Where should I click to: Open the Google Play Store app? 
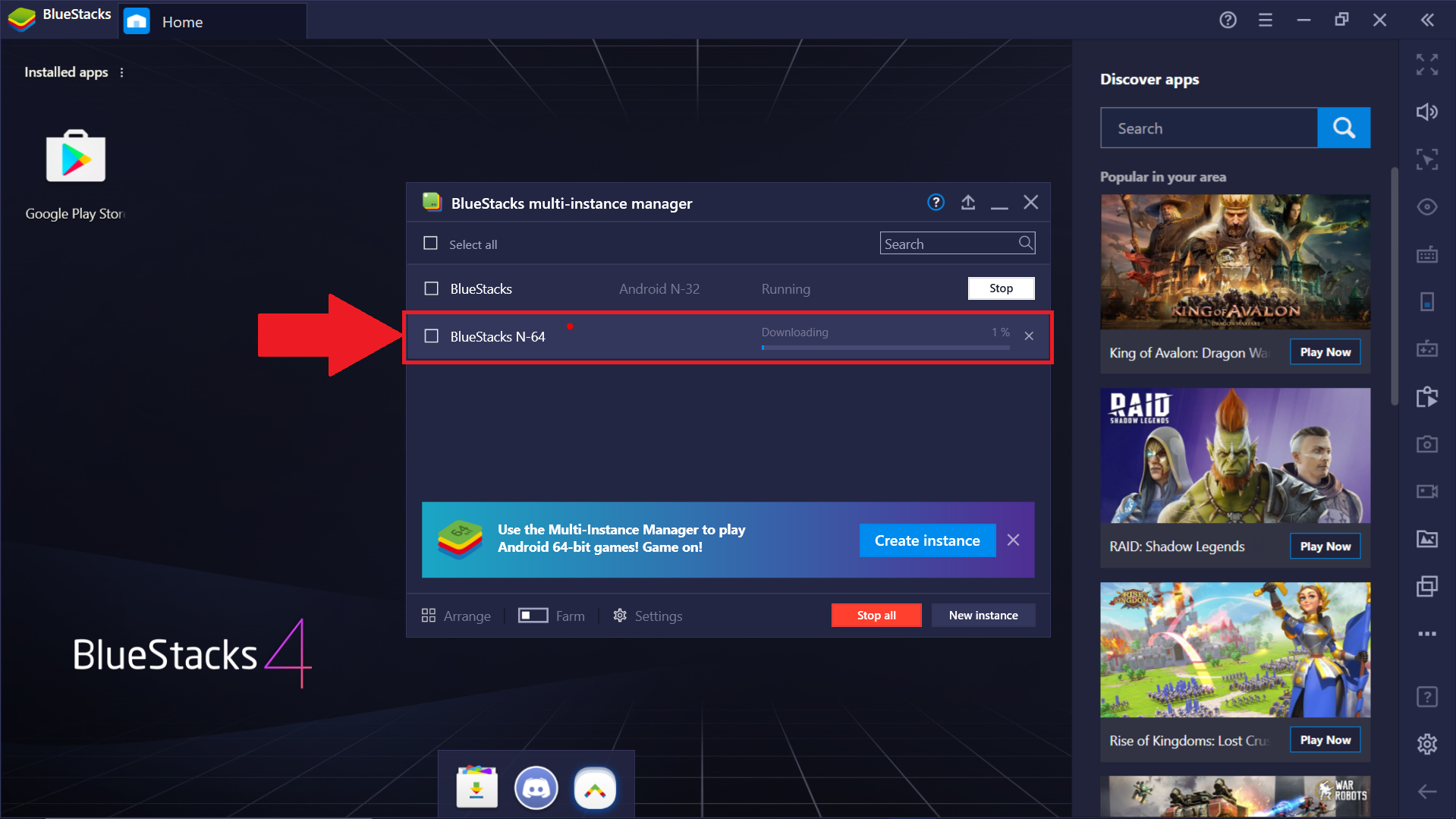click(75, 156)
